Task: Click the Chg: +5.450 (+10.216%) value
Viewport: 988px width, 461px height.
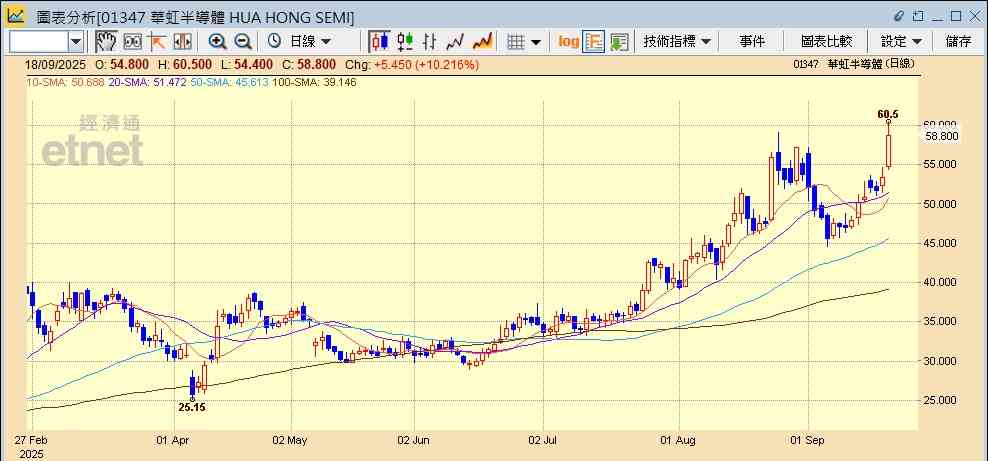Action: (413, 65)
